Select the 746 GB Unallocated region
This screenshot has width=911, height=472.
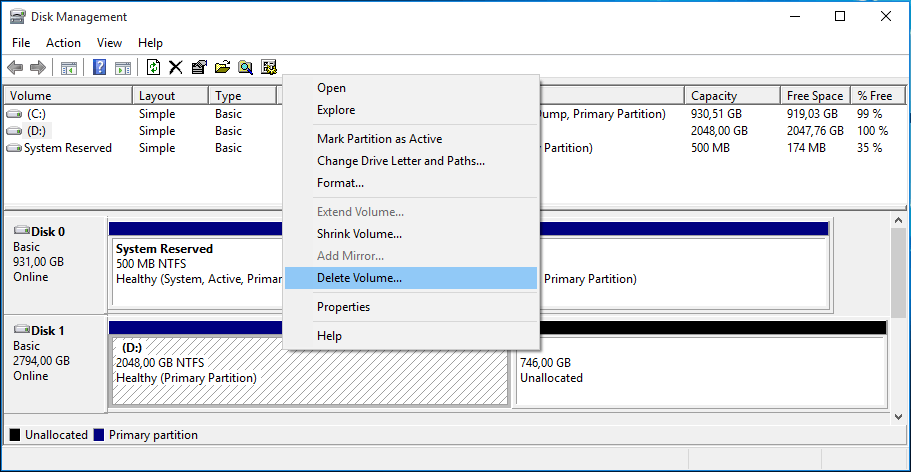pyautogui.click(x=700, y=371)
